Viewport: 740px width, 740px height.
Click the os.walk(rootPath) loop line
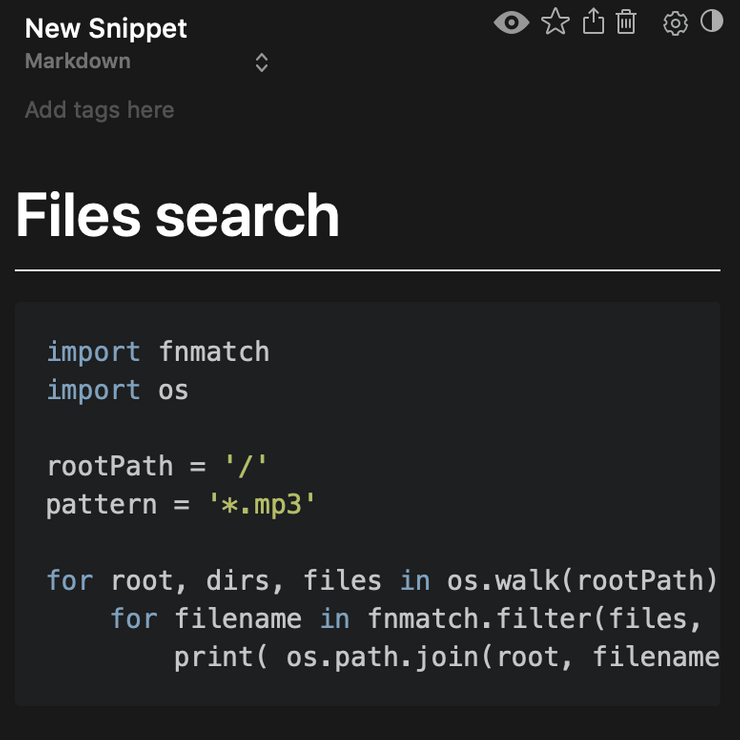383,580
